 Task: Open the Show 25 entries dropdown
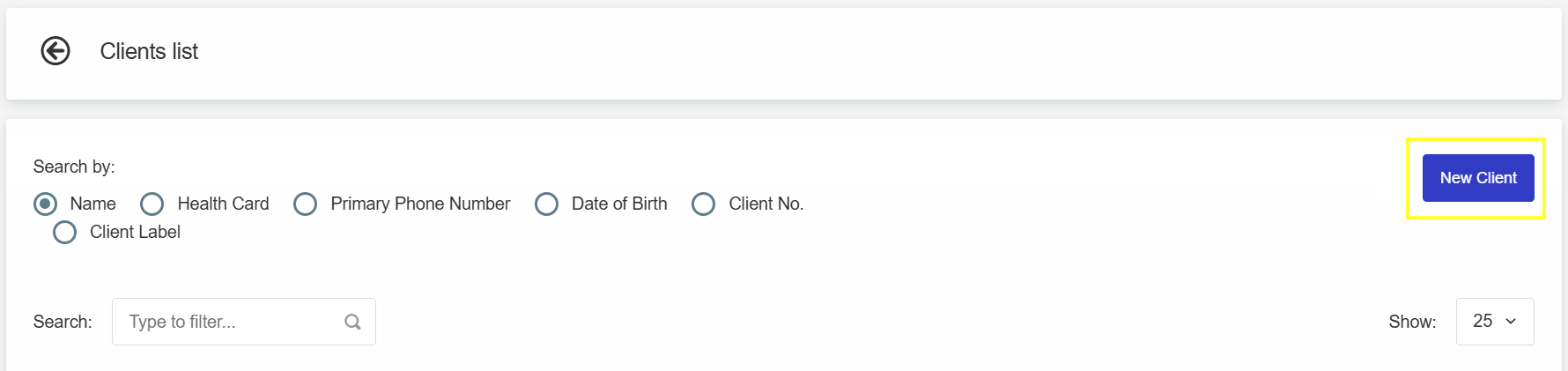tap(1495, 322)
